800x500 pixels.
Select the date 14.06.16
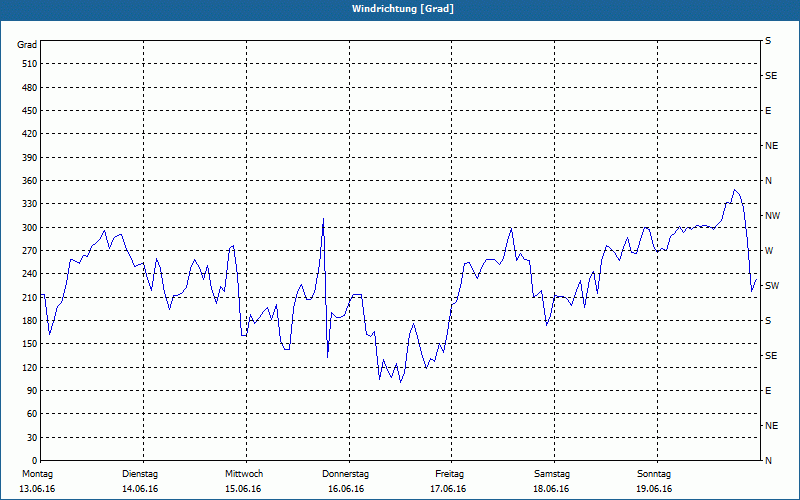point(140,489)
